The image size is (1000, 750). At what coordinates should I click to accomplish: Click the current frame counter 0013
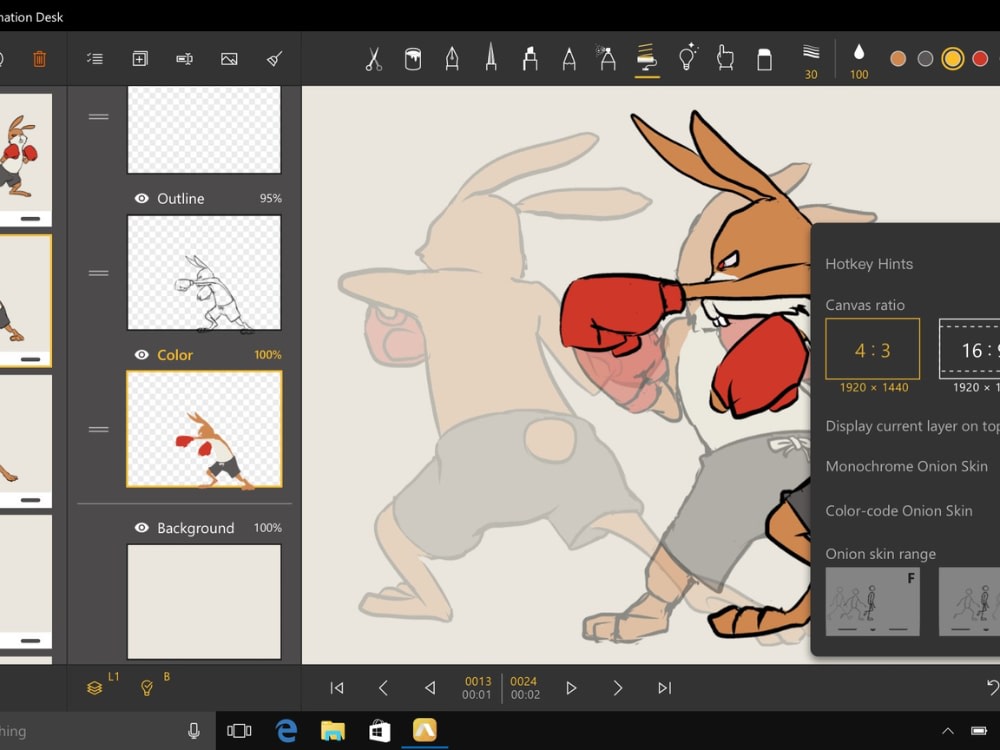[x=478, y=681]
